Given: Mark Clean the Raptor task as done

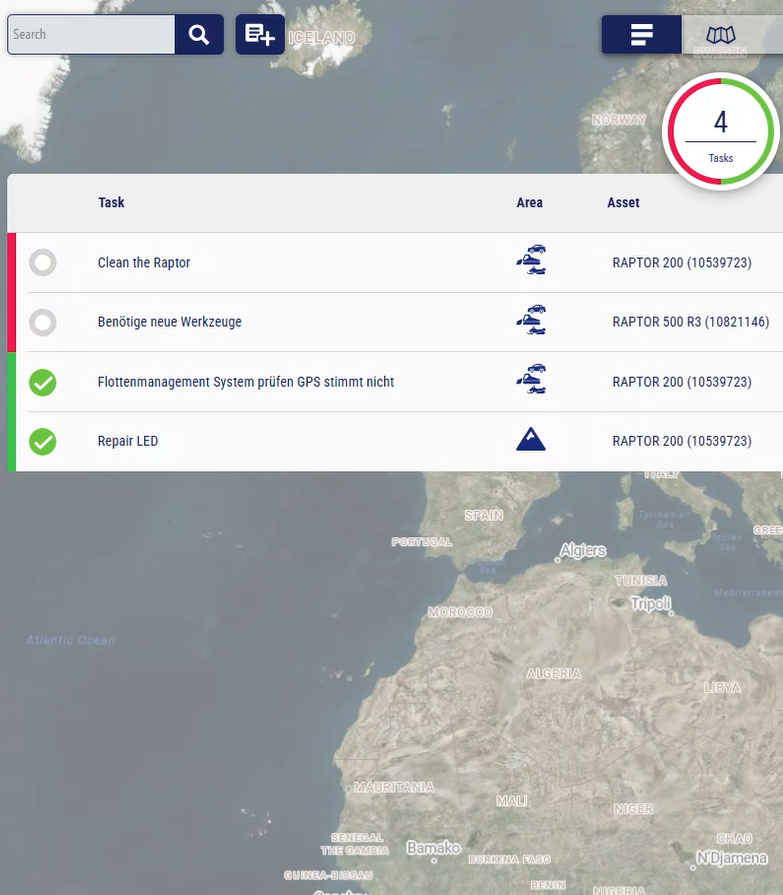Looking at the screenshot, I should 42,263.
